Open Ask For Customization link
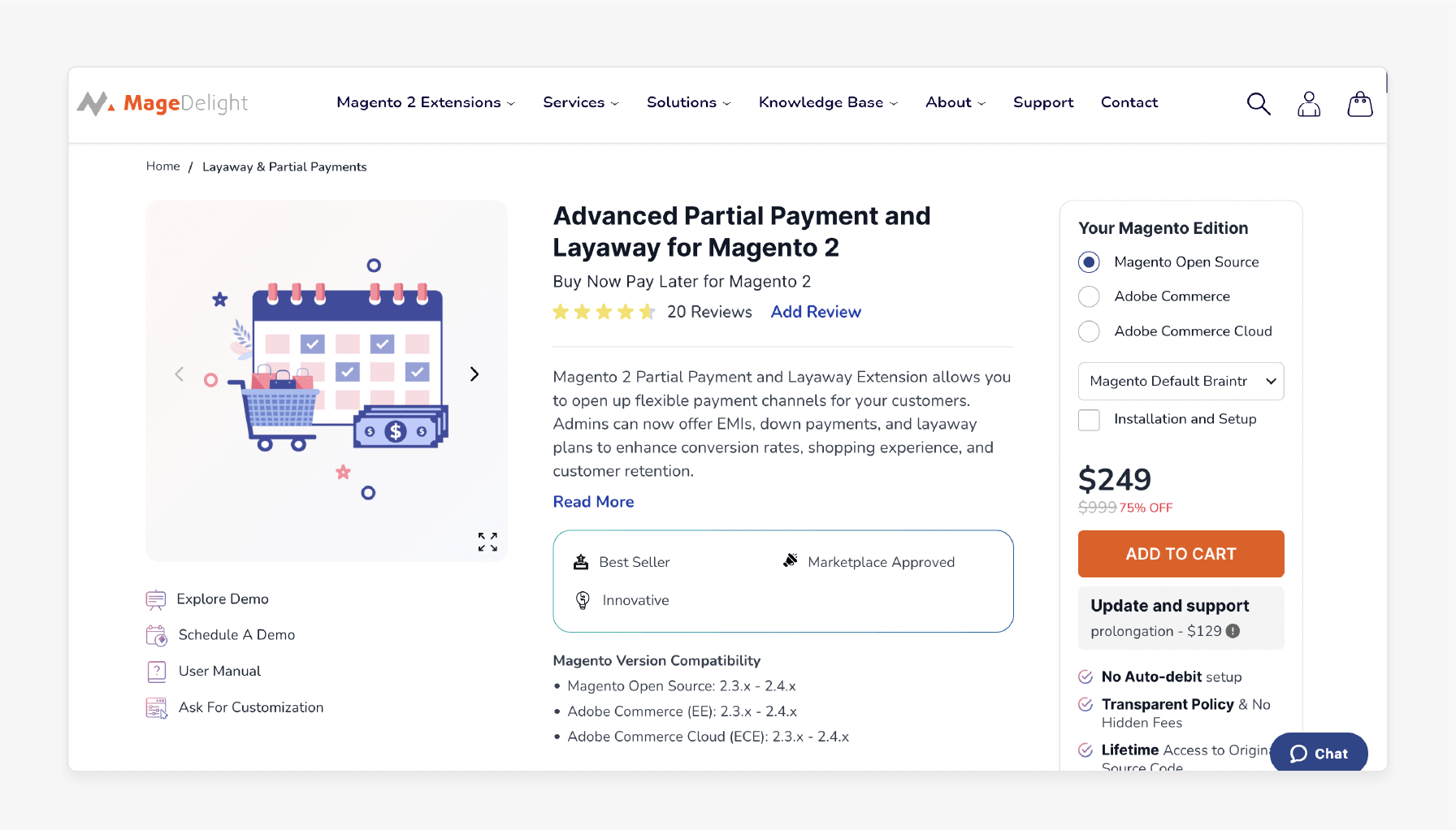 pos(251,708)
